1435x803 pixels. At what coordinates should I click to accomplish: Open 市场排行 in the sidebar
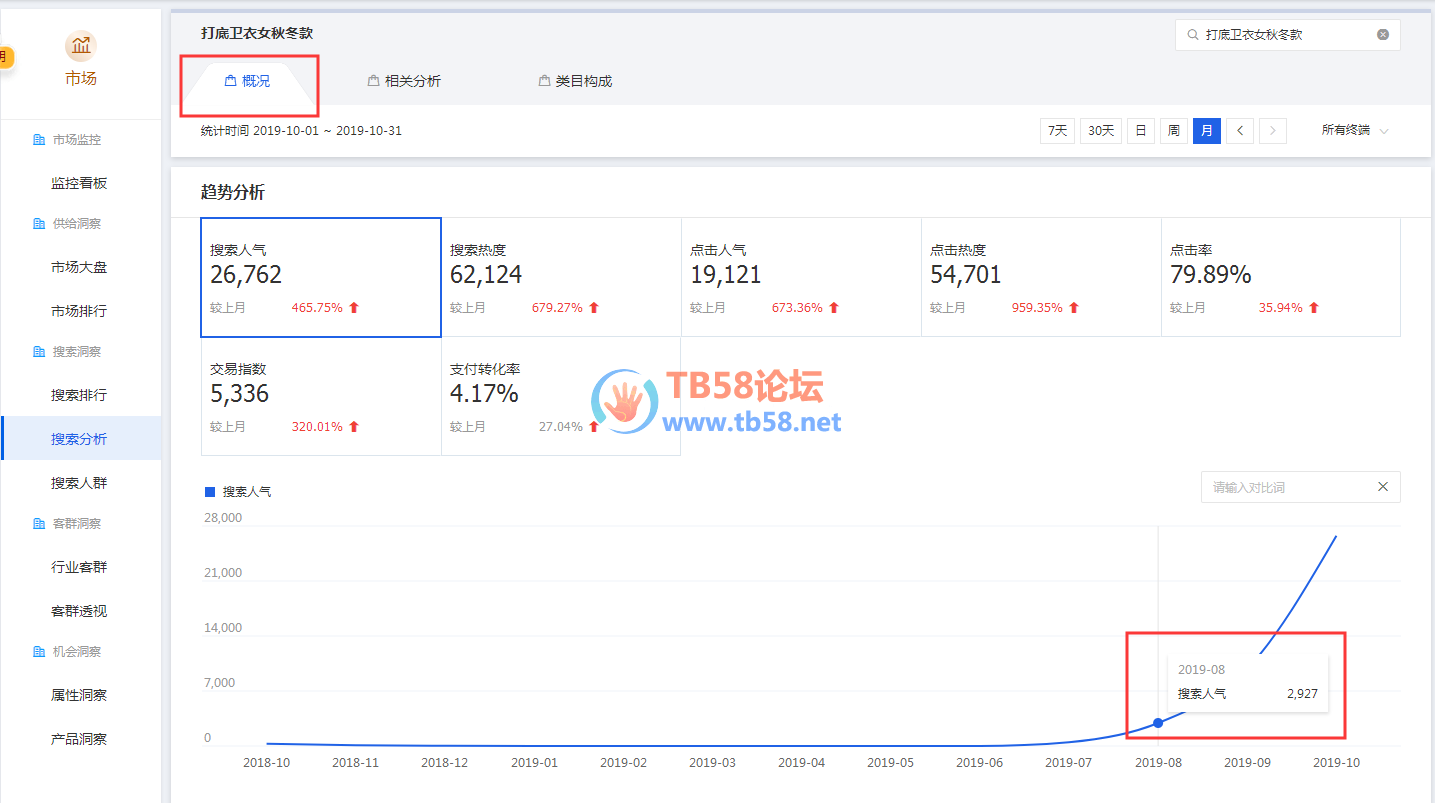(79, 311)
